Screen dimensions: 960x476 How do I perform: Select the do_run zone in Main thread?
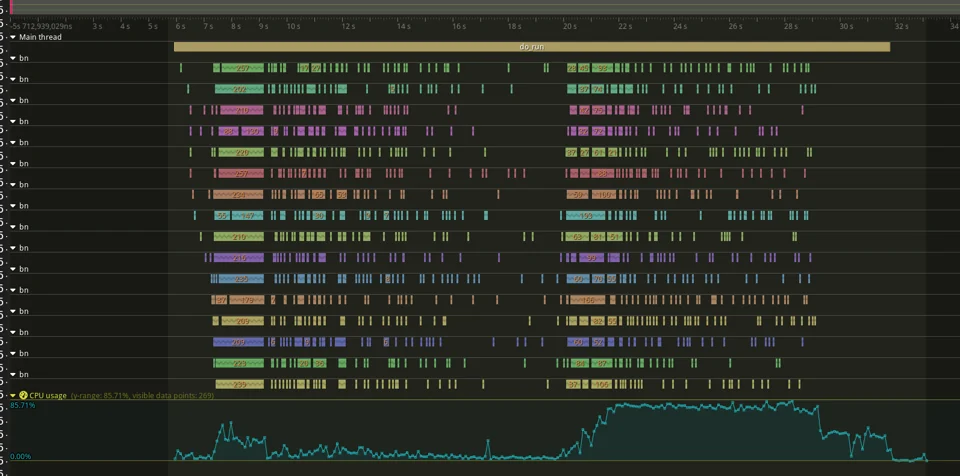coord(531,47)
